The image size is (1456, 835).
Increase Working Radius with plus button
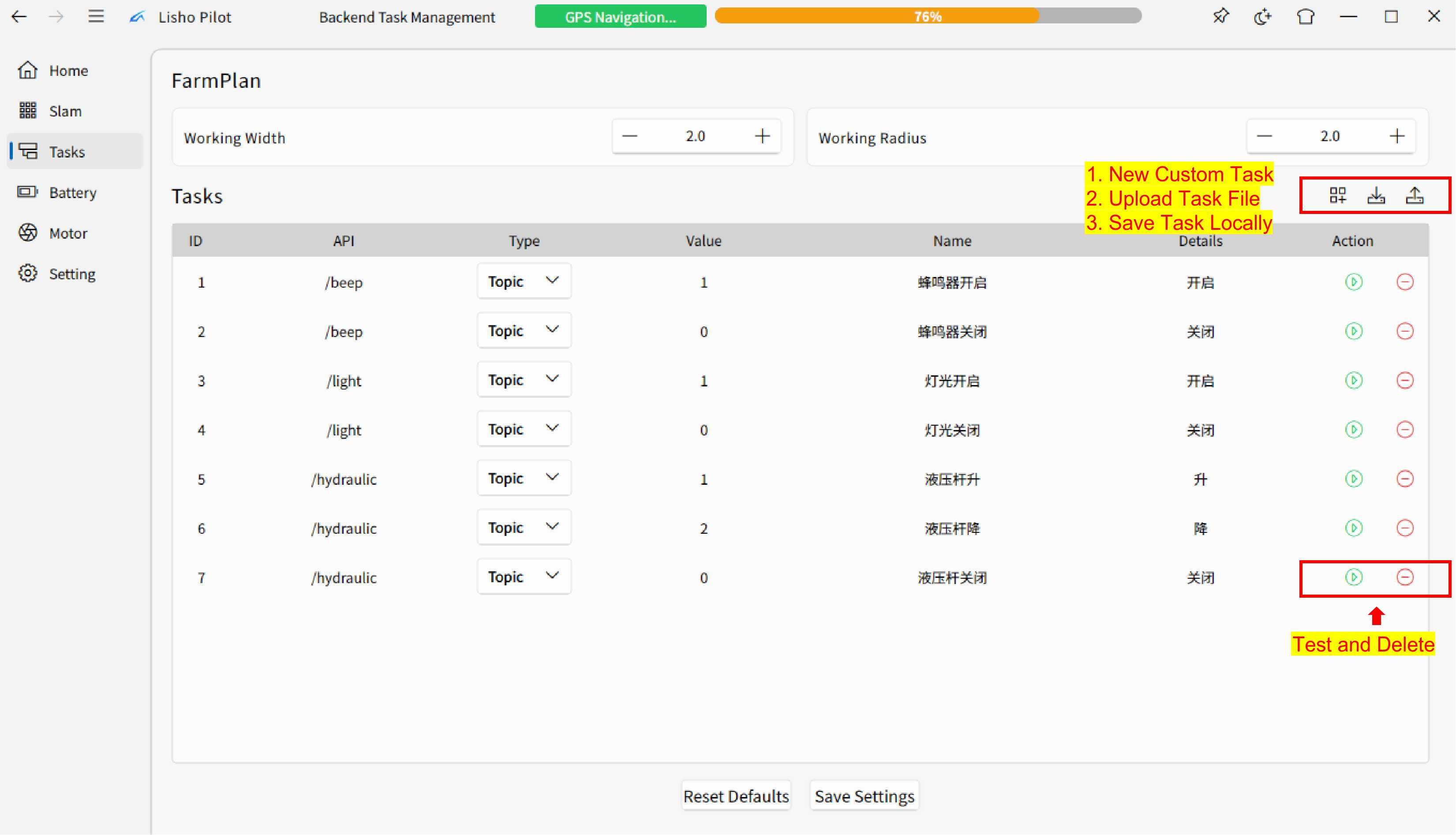1397,136
